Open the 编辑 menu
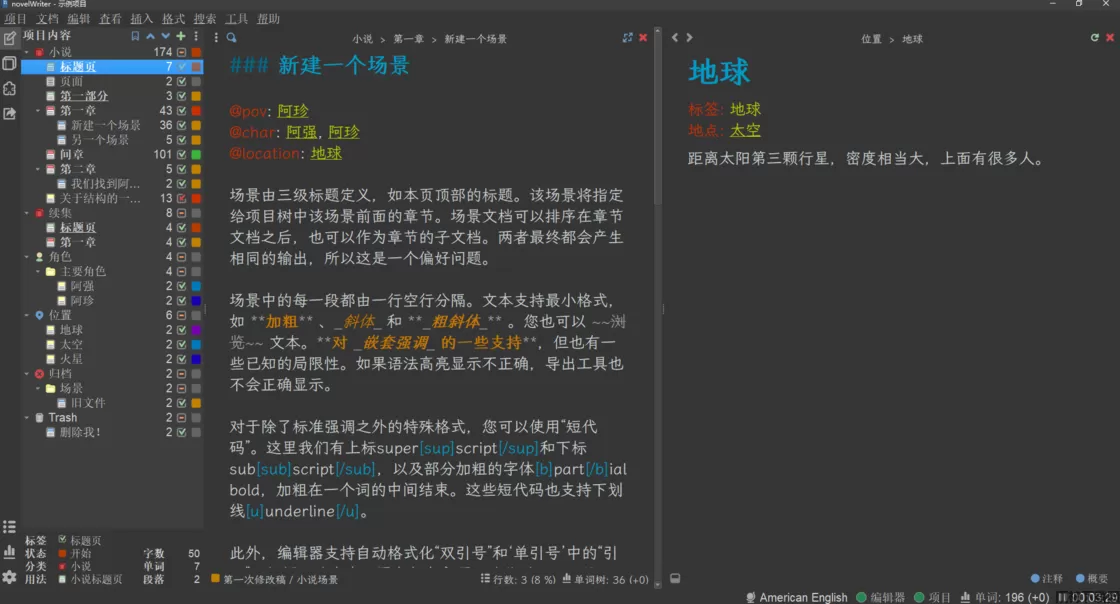Image resolution: width=1120 pixels, height=604 pixels. (x=79, y=19)
